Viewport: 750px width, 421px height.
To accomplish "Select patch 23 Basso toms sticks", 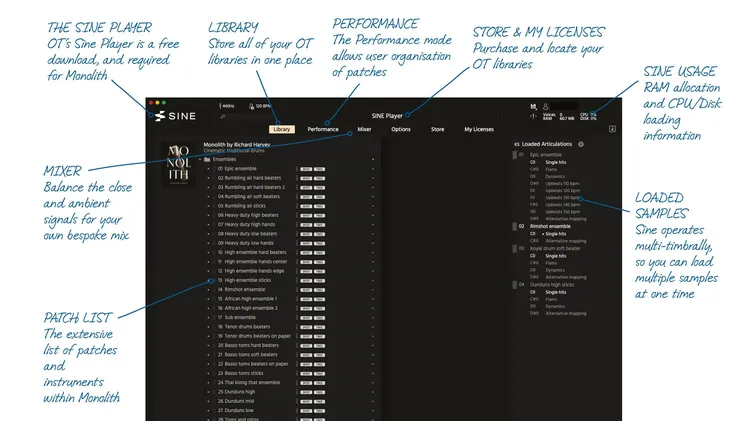I will pos(241,373).
